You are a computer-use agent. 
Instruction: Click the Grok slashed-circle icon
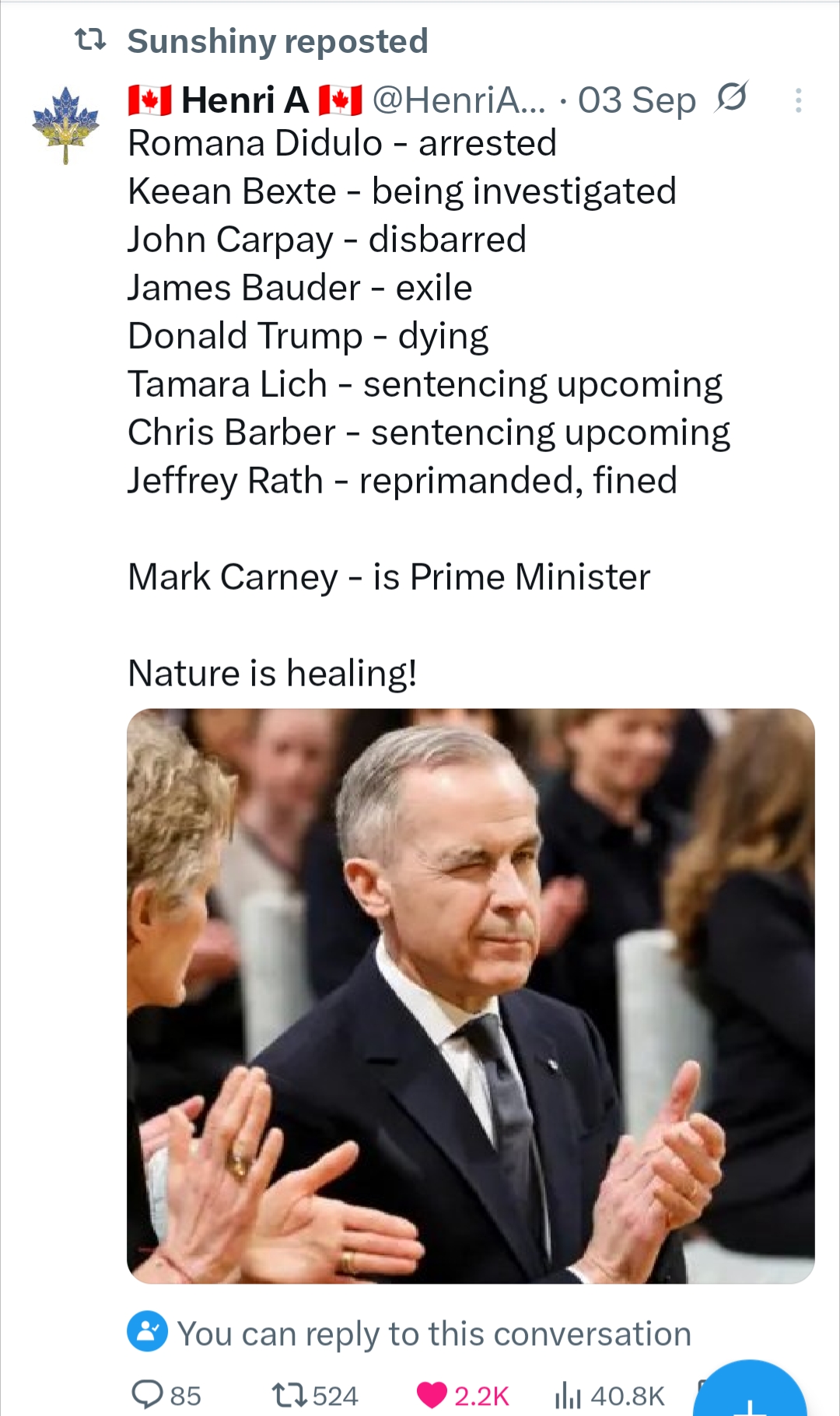731,97
